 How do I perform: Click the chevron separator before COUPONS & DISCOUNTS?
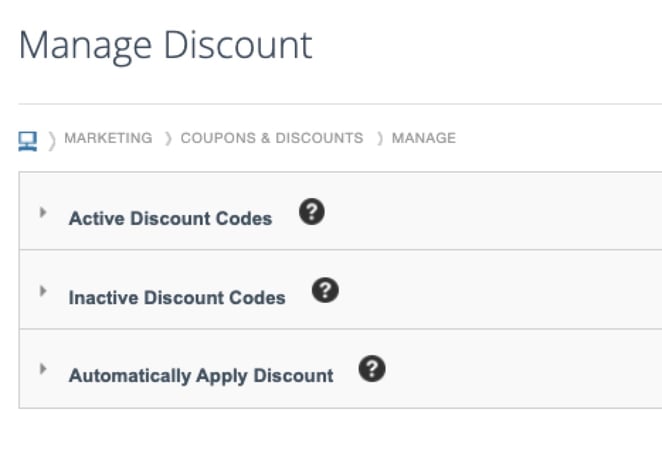point(168,138)
